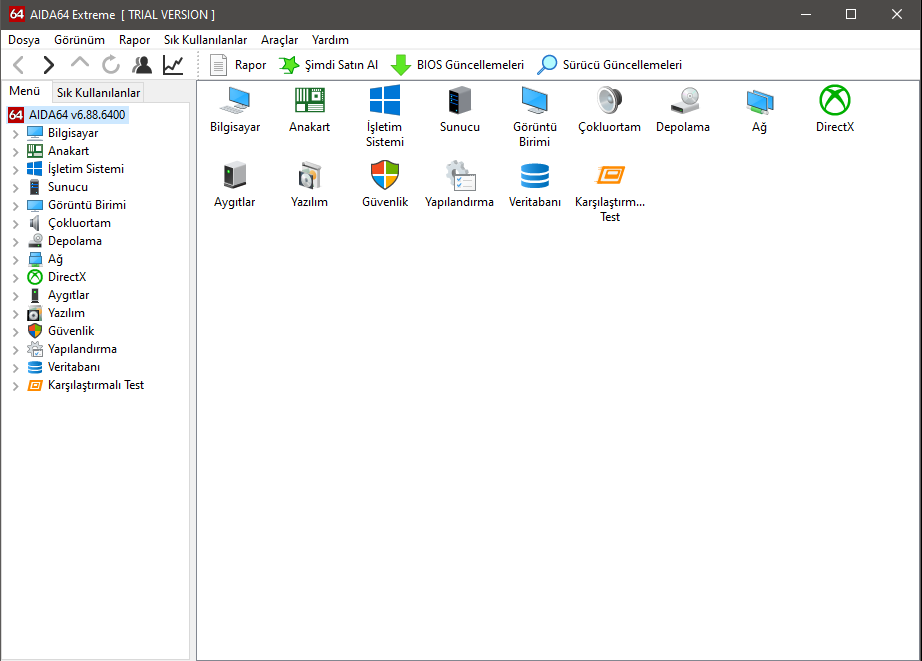This screenshot has height=661, width=922.
Task: Select Karşılaştırmalı Test in the left tree
Action: (96, 385)
